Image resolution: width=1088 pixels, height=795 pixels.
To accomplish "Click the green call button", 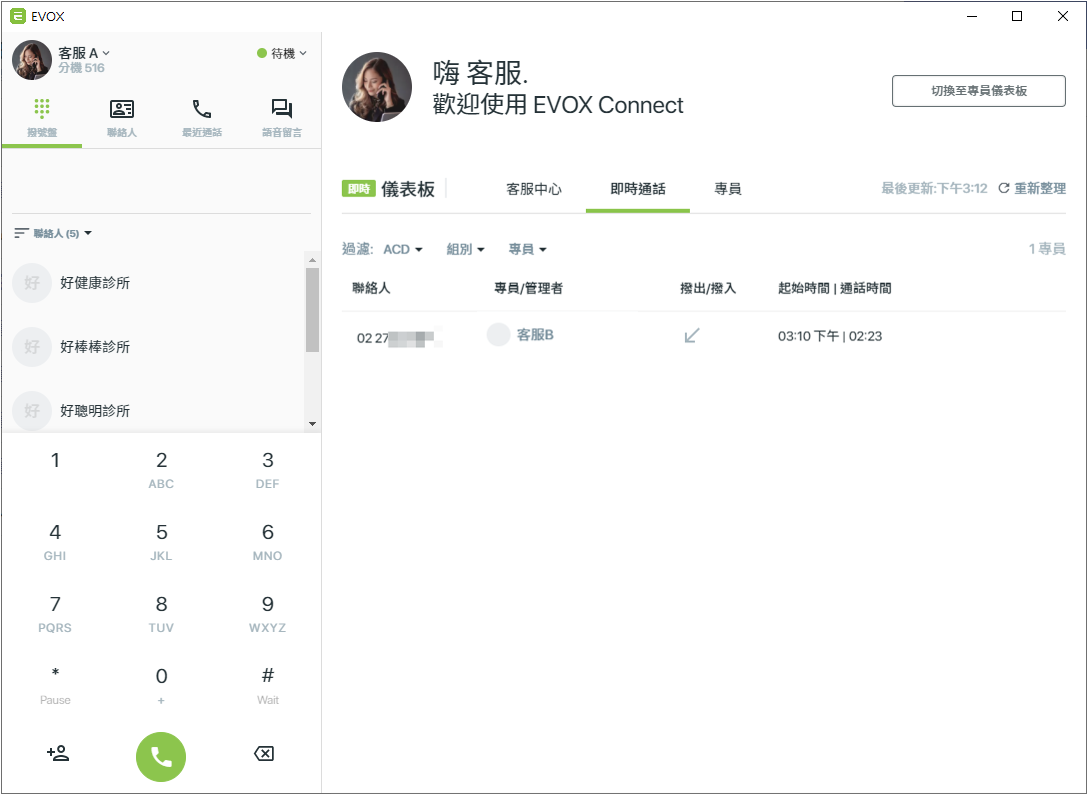I will 161,757.
